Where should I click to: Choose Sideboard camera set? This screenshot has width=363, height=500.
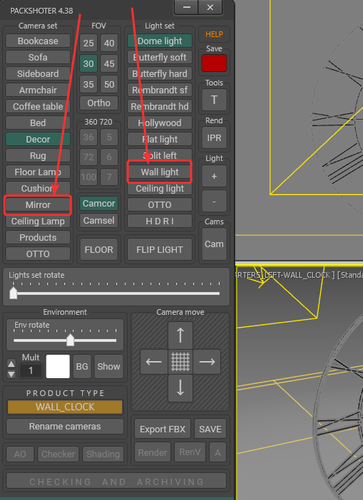point(38,74)
